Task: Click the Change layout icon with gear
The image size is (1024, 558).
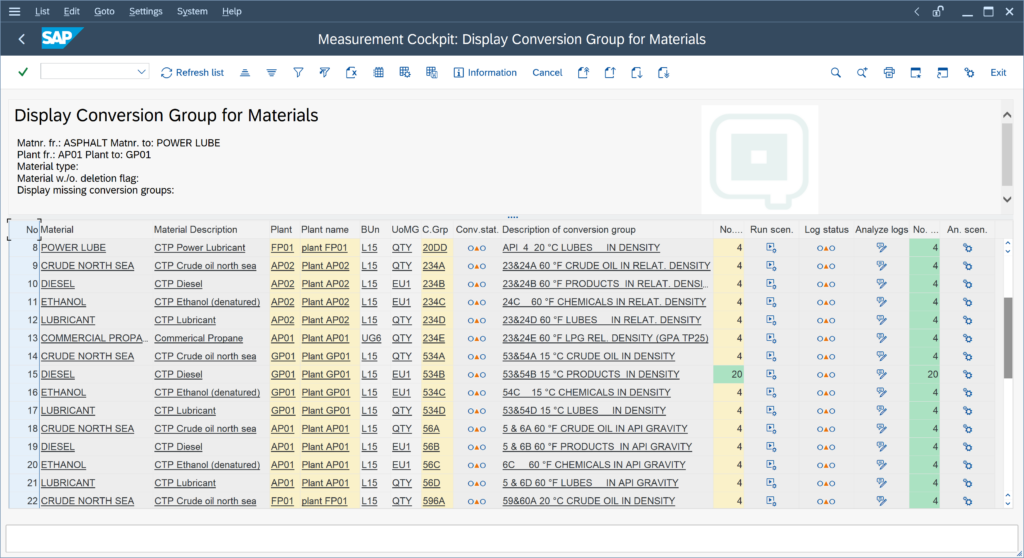Action: 405,73
